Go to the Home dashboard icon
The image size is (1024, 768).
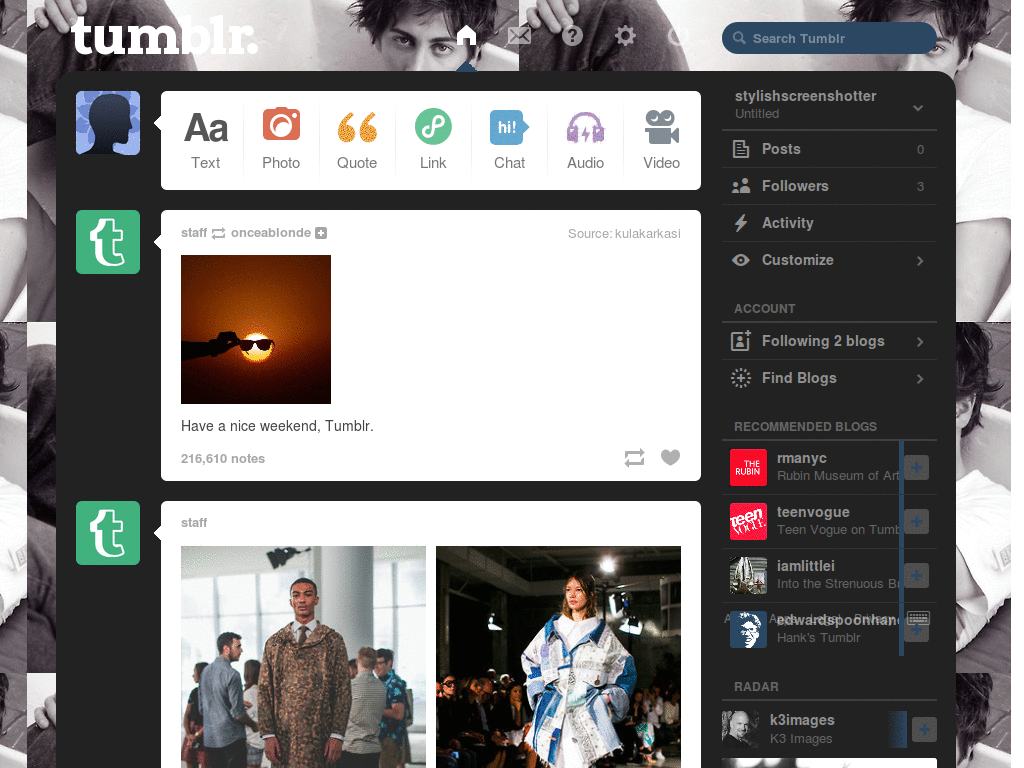[466, 35]
